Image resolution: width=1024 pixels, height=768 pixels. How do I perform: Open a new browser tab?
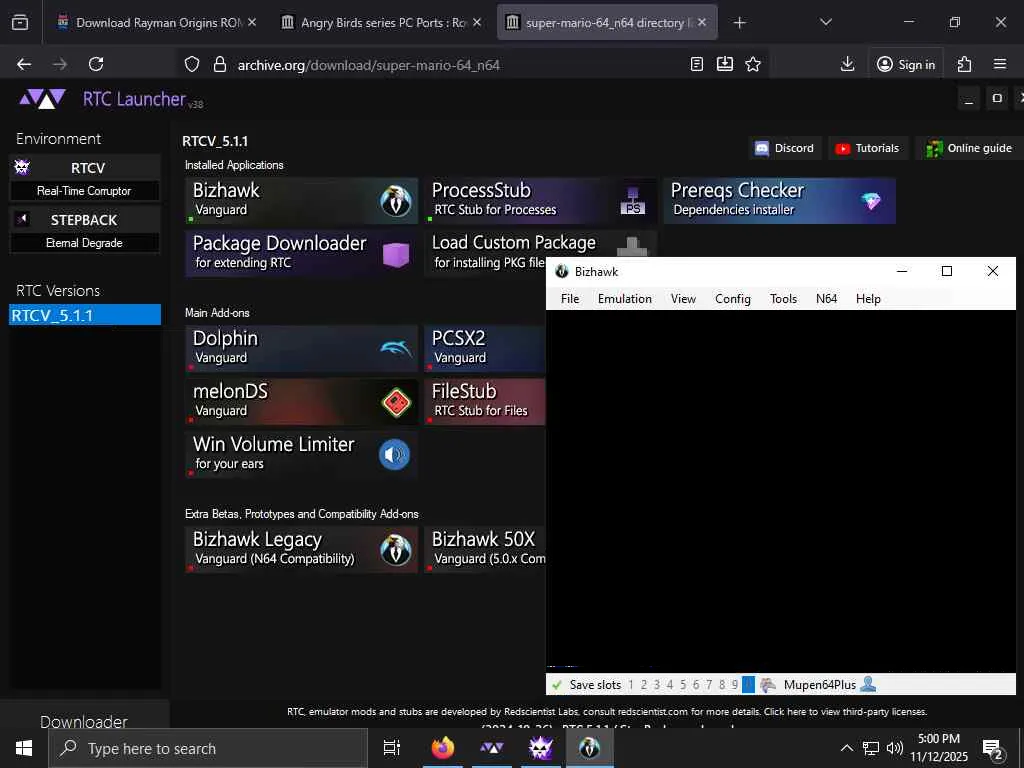click(x=739, y=23)
